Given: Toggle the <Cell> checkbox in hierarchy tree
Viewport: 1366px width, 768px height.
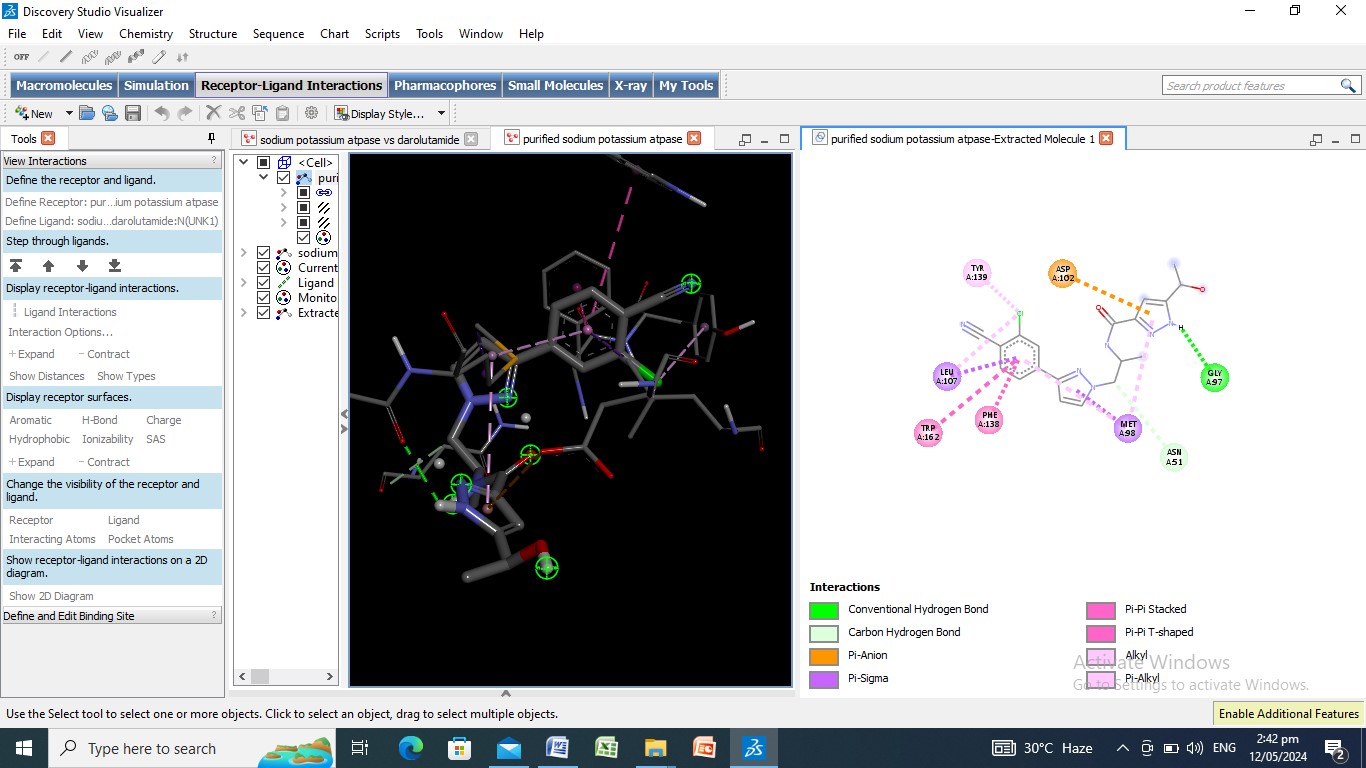Looking at the screenshot, I should point(264,163).
